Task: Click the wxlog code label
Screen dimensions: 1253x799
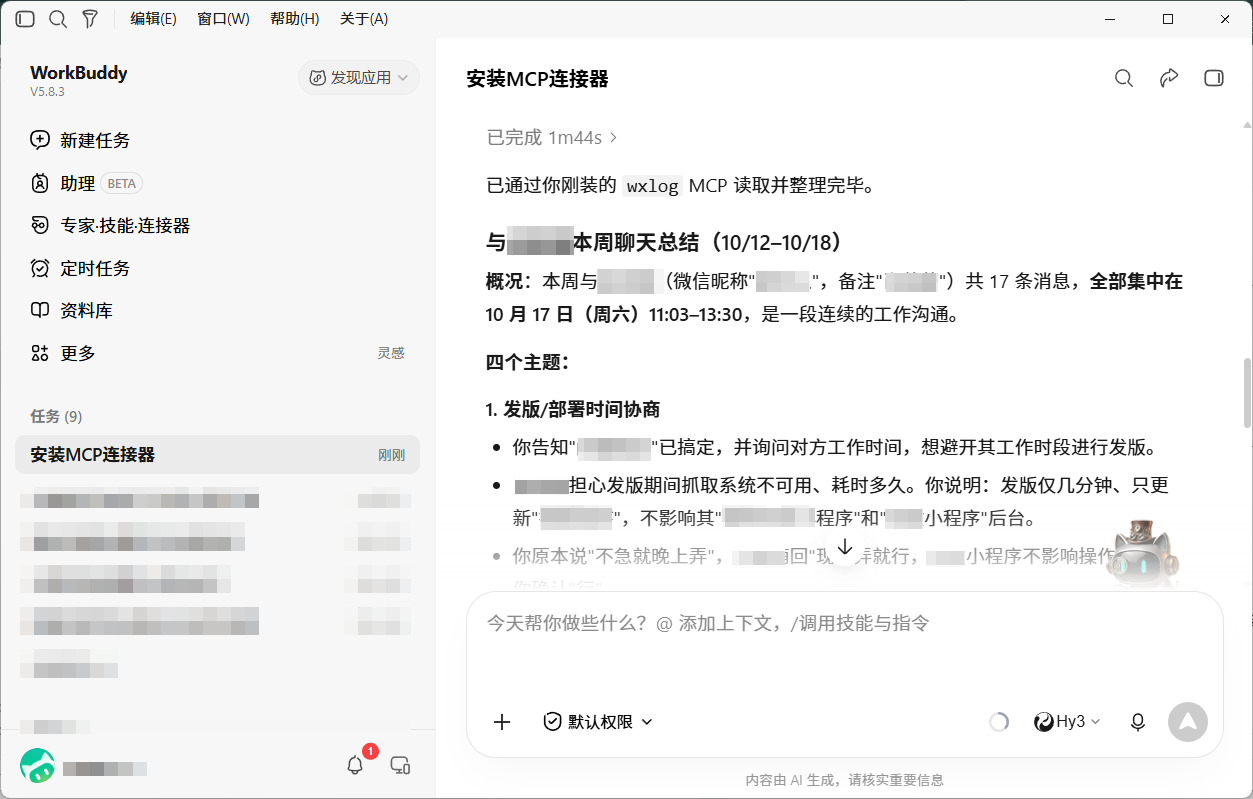Action: click(652, 185)
